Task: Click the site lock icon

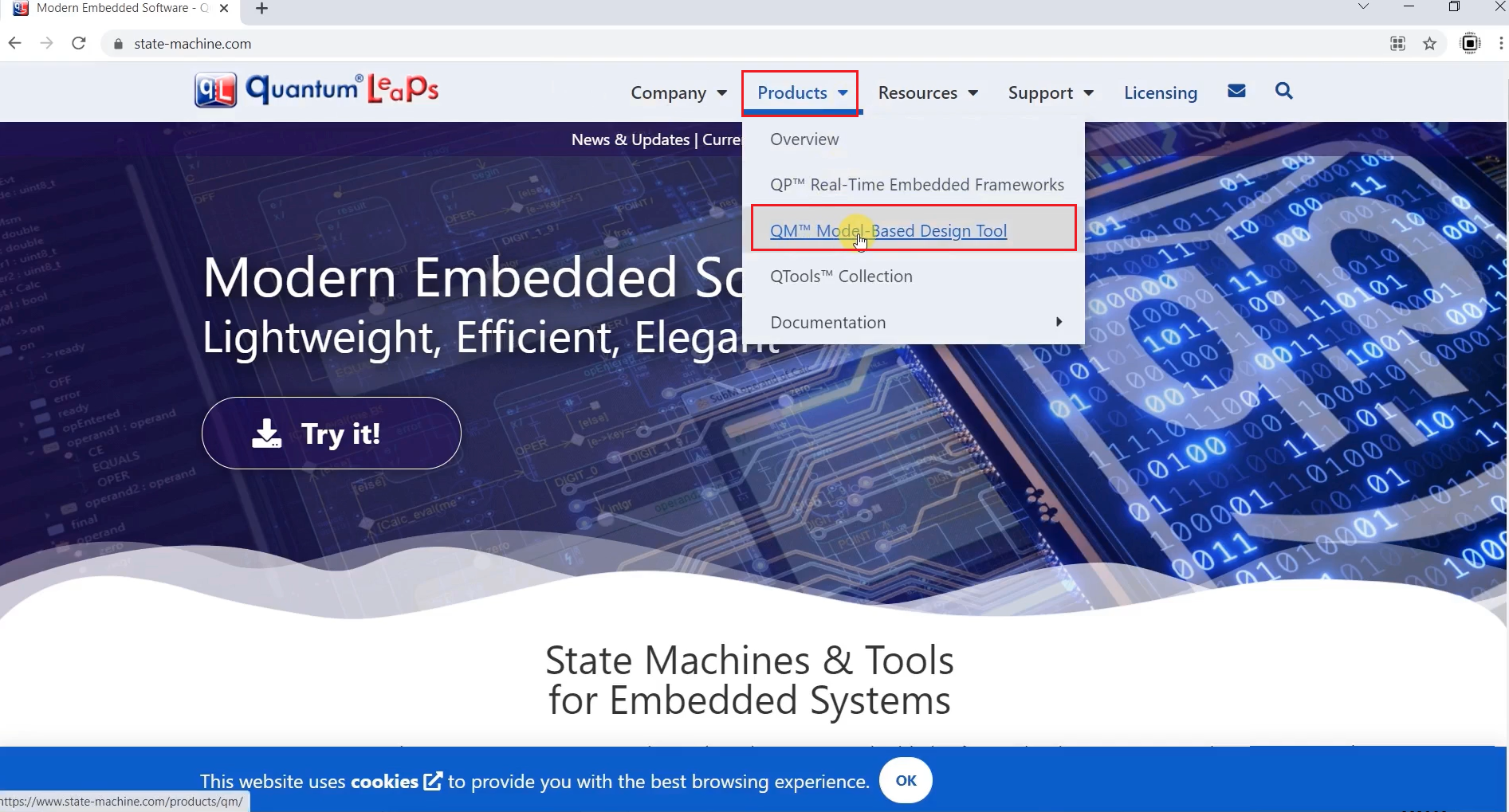Action: click(118, 44)
